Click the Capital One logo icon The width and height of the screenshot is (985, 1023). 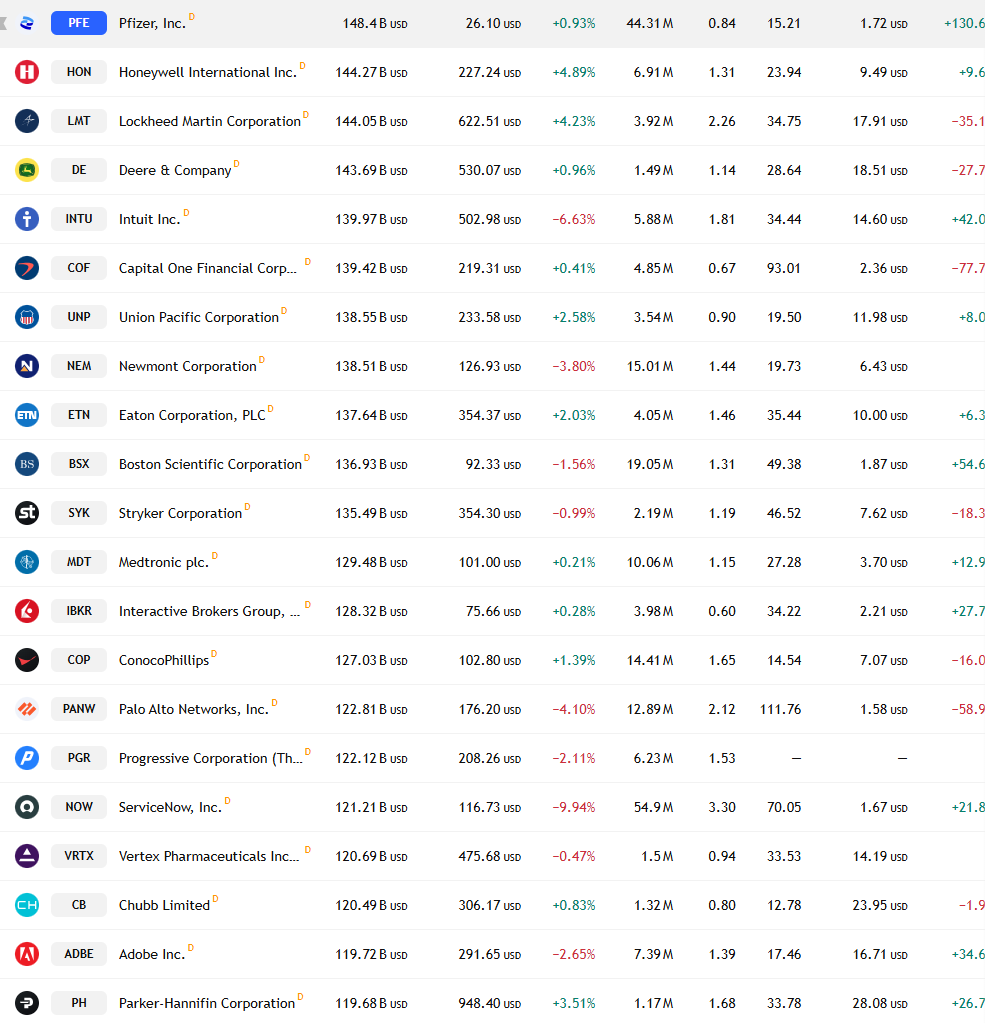tap(27, 267)
